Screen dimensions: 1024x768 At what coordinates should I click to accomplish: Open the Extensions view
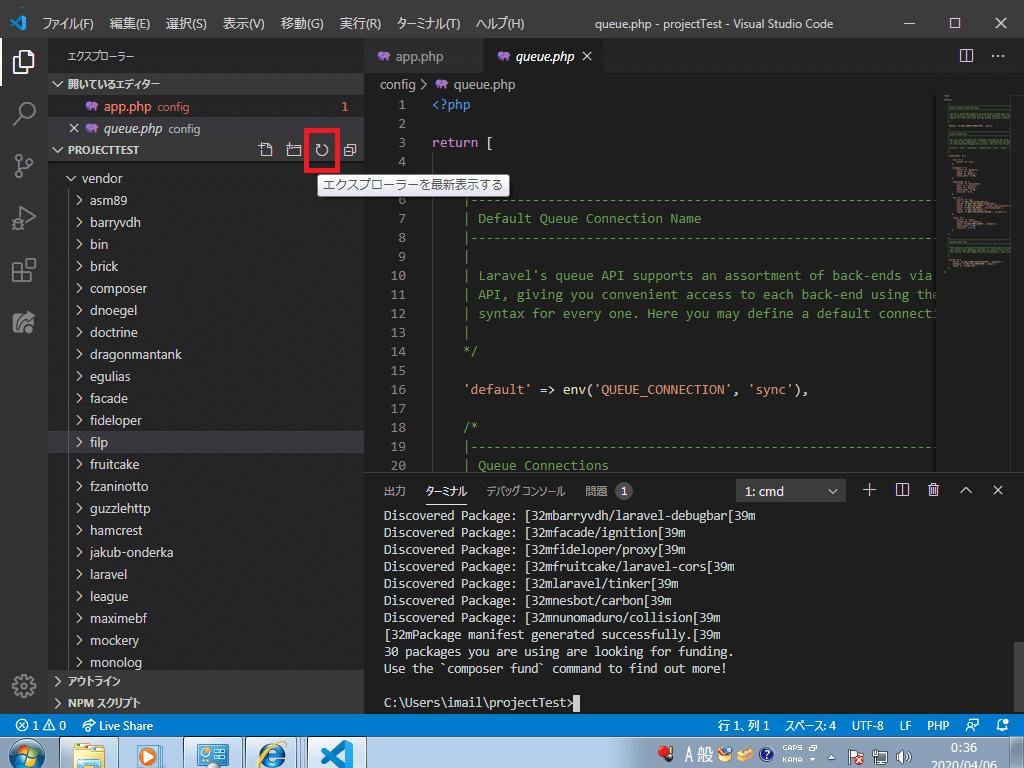tap(24, 270)
